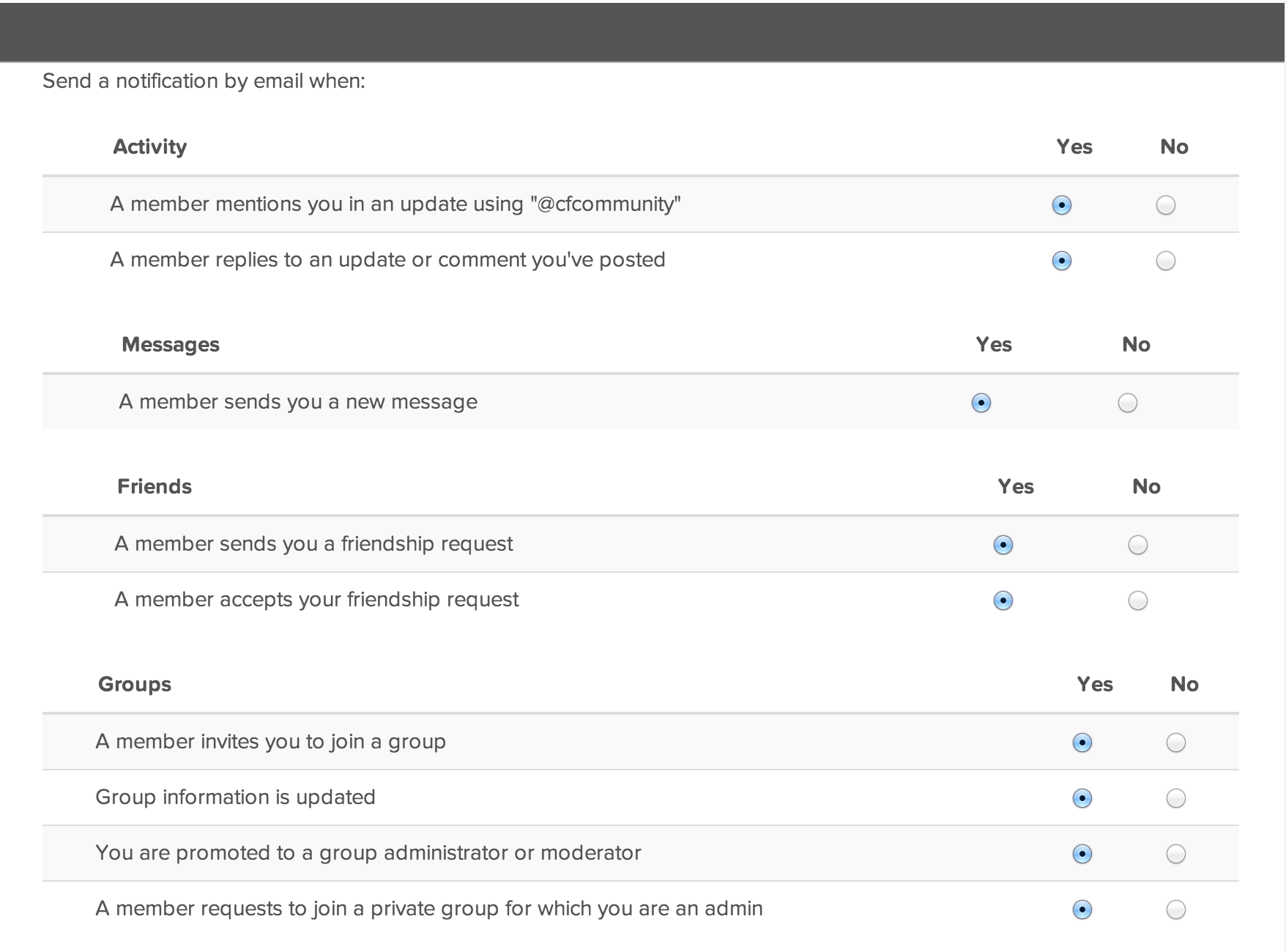Click the No column header in Groups

(x=1184, y=684)
